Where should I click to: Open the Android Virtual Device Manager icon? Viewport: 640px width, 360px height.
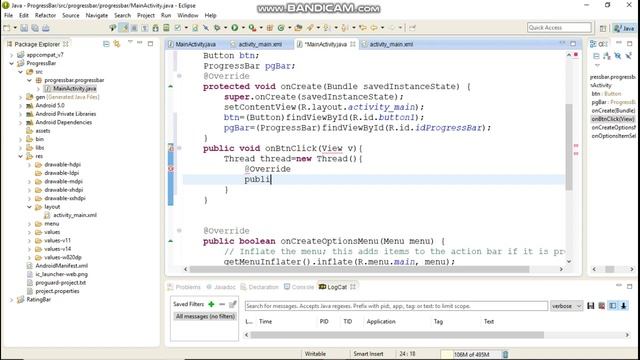pyautogui.click(x=166, y=28)
